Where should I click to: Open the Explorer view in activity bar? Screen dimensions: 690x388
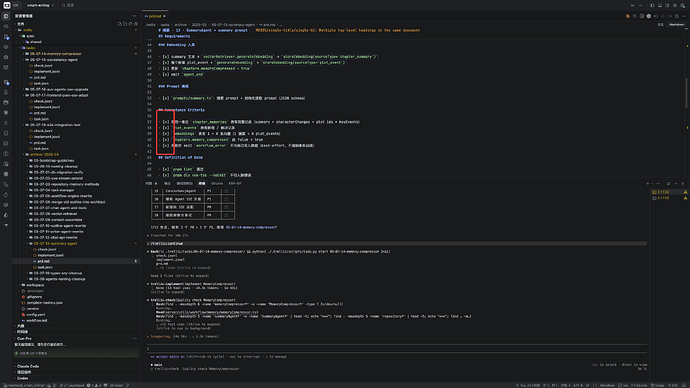click(6, 16)
